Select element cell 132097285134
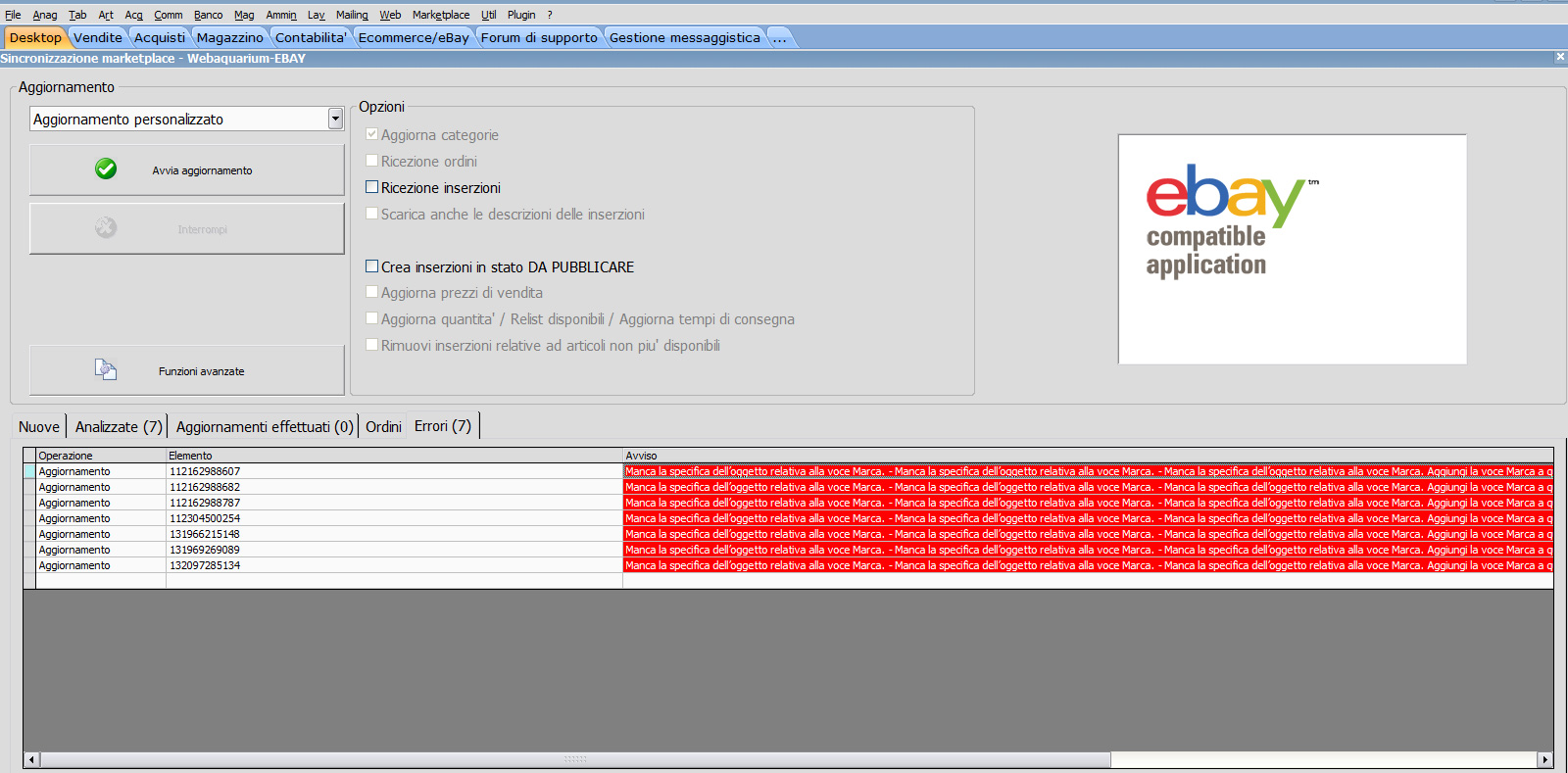 [394, 565]
